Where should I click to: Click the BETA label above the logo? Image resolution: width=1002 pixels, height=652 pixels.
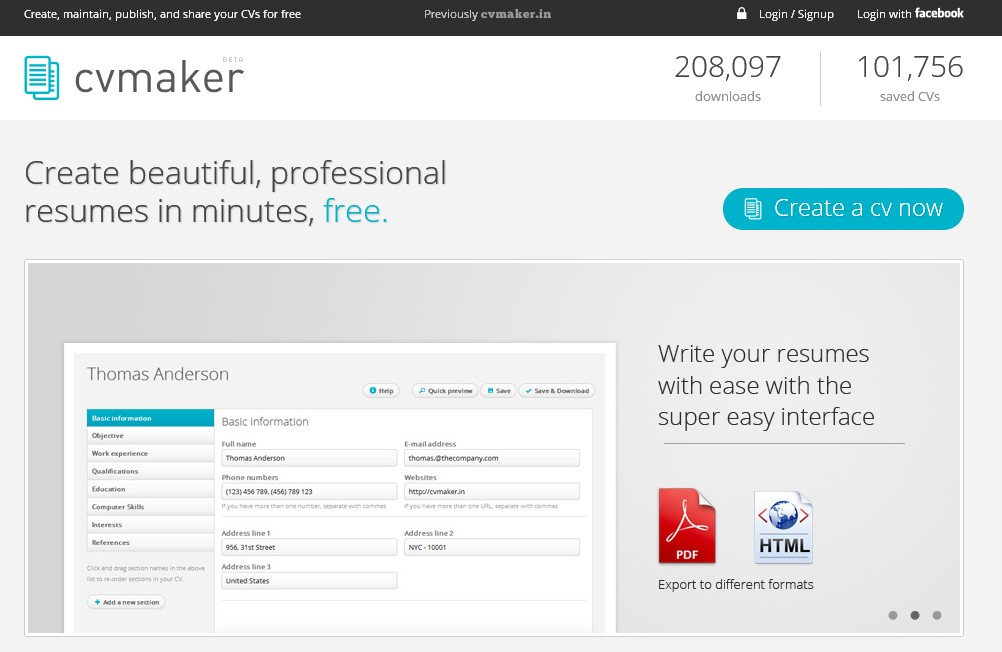click(x=233, y=59)
